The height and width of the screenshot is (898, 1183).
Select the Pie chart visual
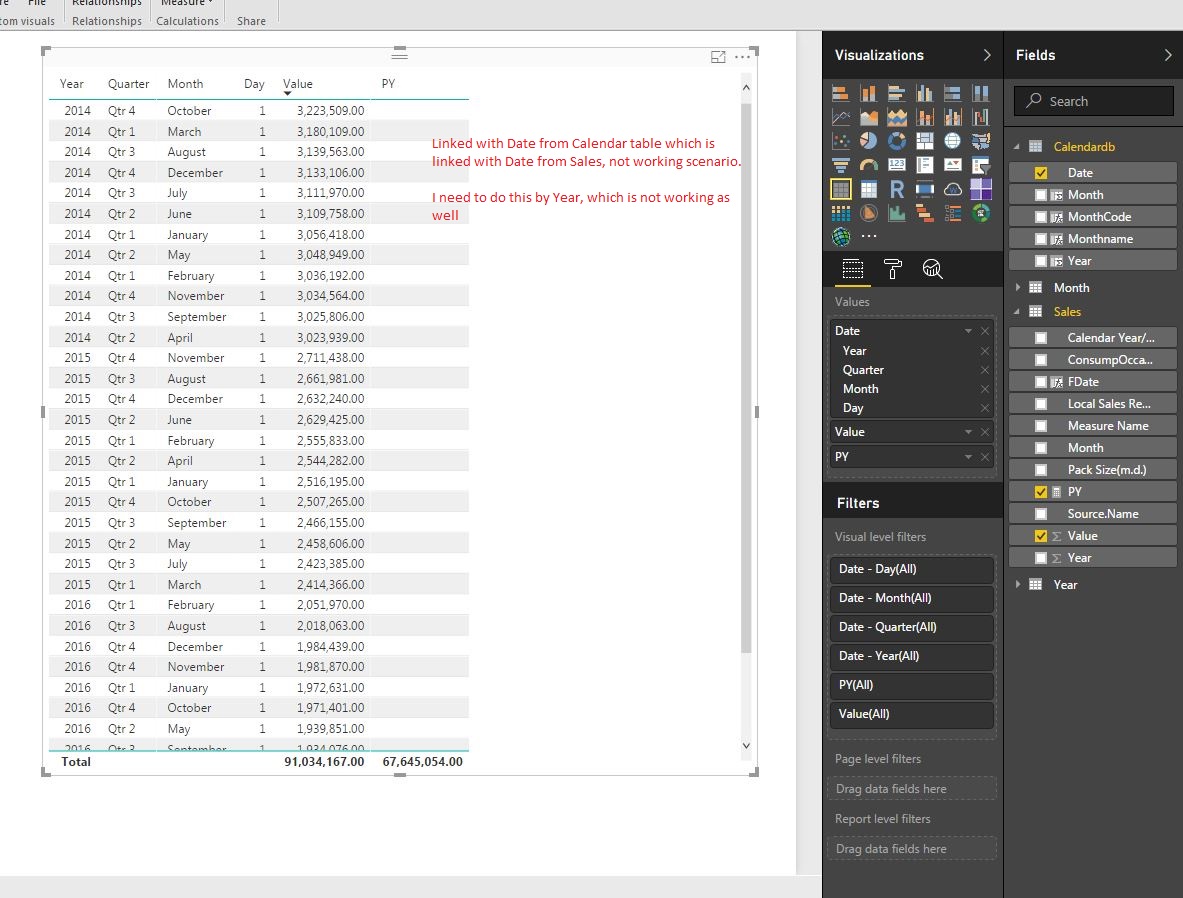(868, 141)
